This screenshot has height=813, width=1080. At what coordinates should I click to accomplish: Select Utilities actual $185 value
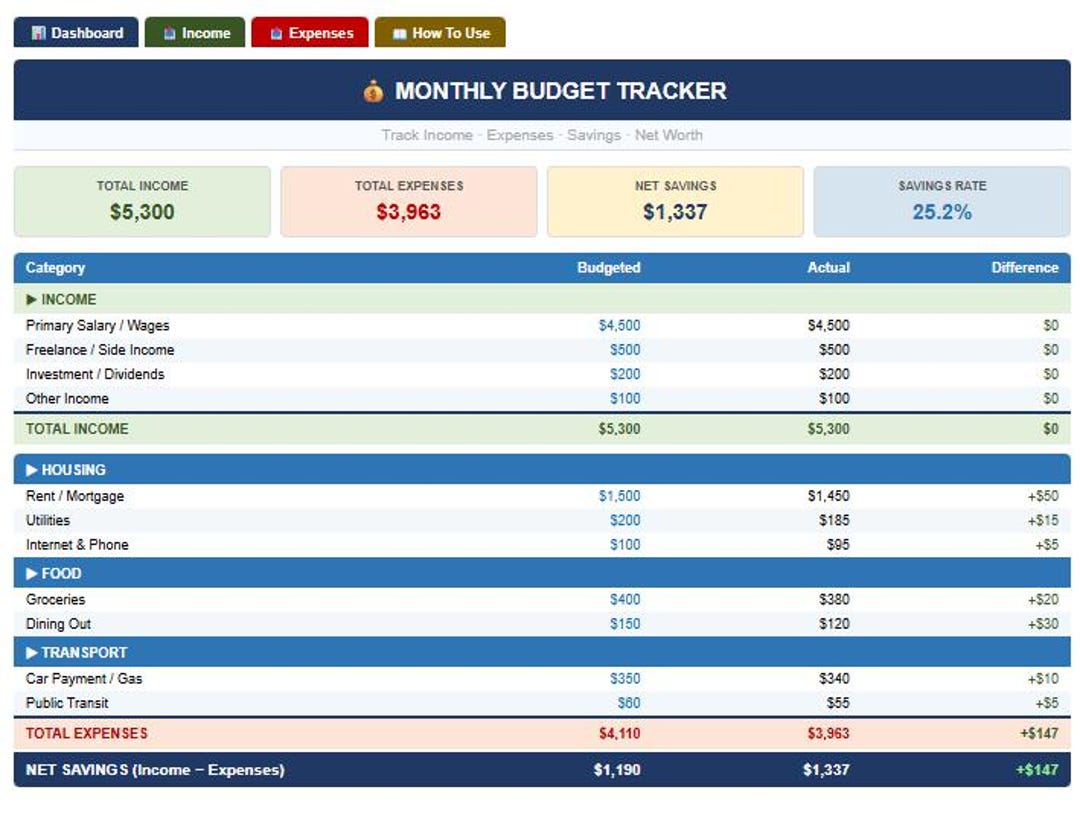[834, 520]
